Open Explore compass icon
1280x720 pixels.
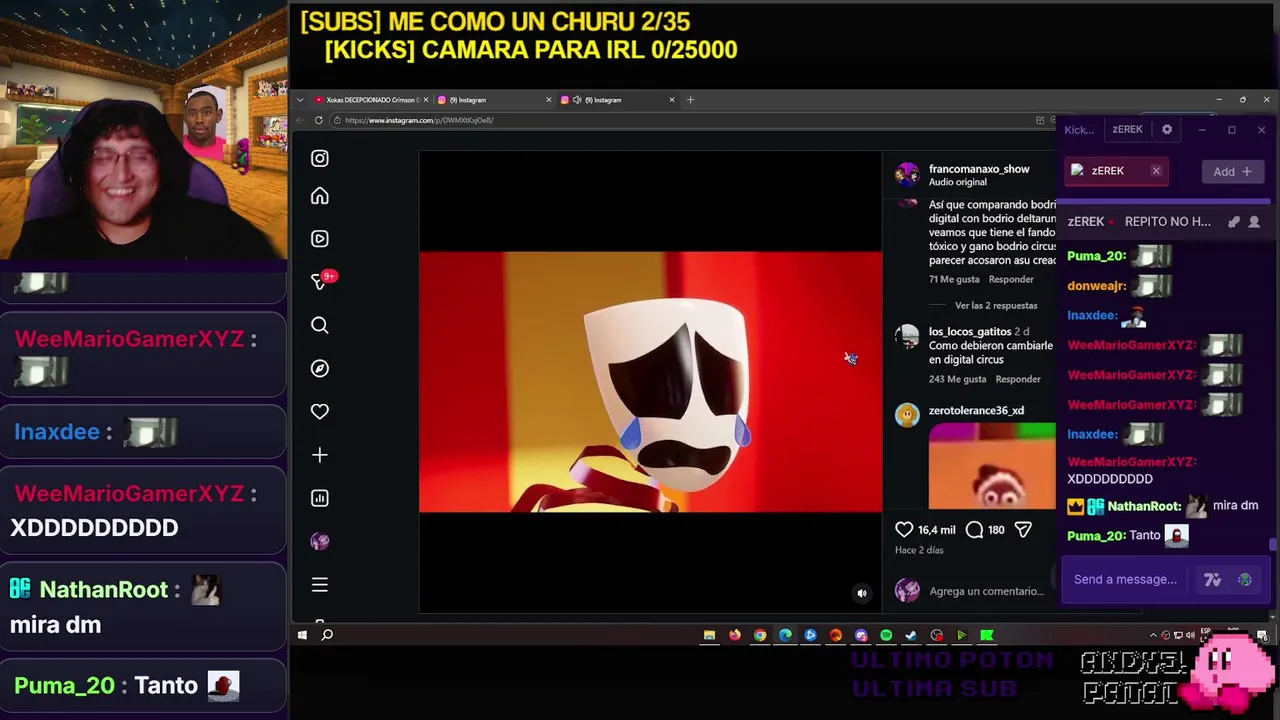(x=320, y=368)
